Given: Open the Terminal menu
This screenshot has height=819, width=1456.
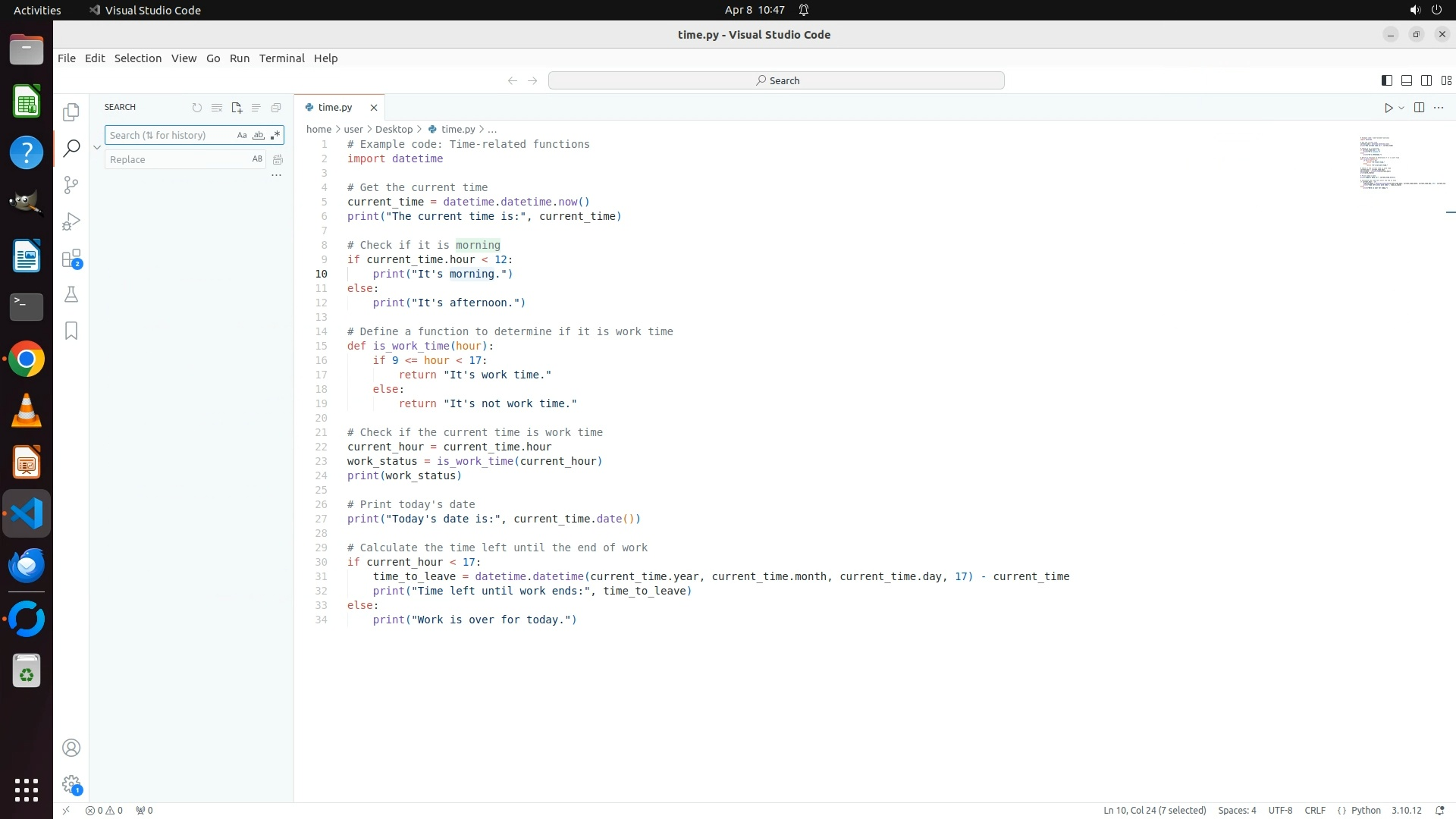Looking at the screenshot, I should click(x=281, y=58).
